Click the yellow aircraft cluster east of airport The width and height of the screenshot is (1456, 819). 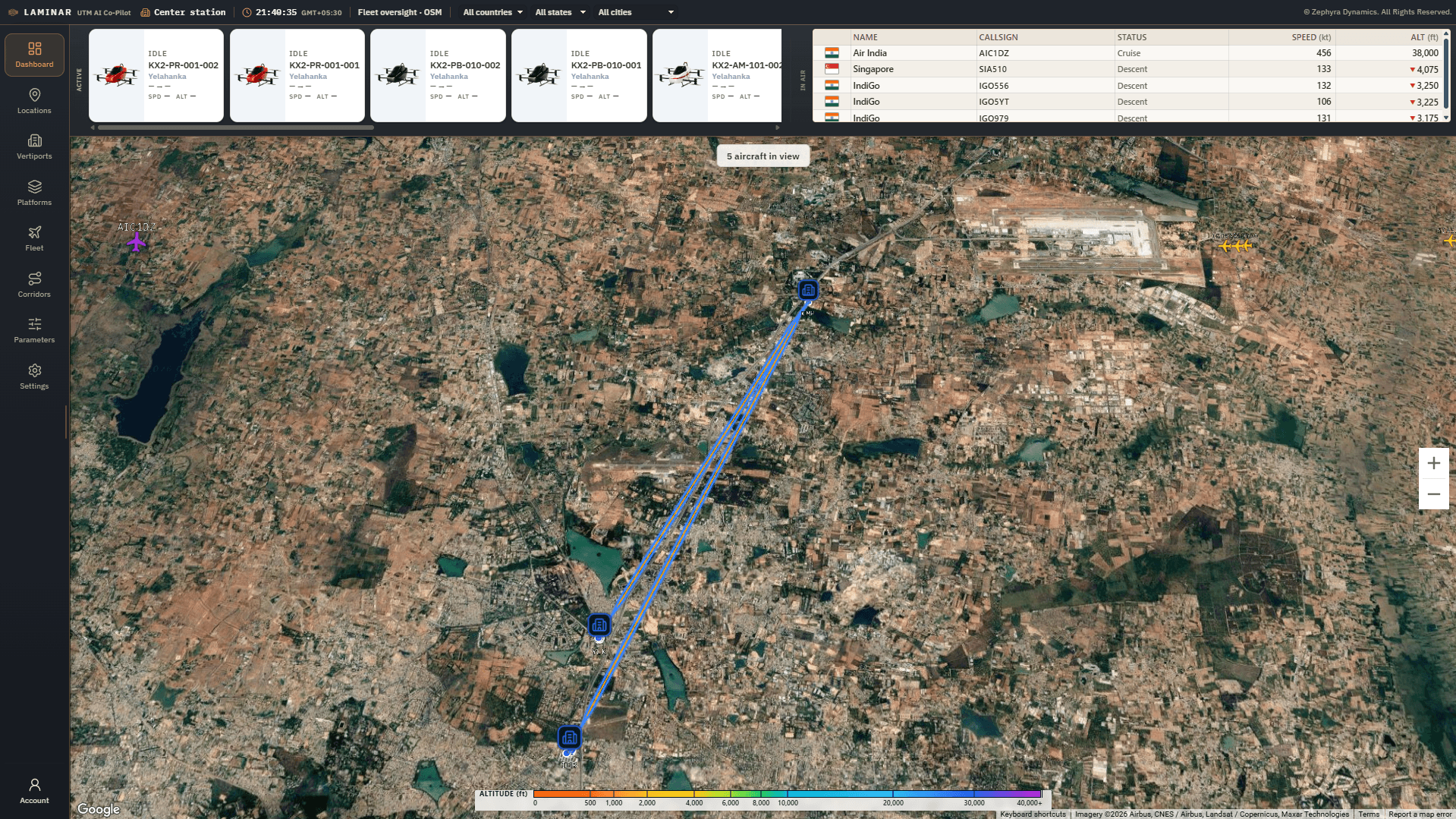(x=1234, y=245)
